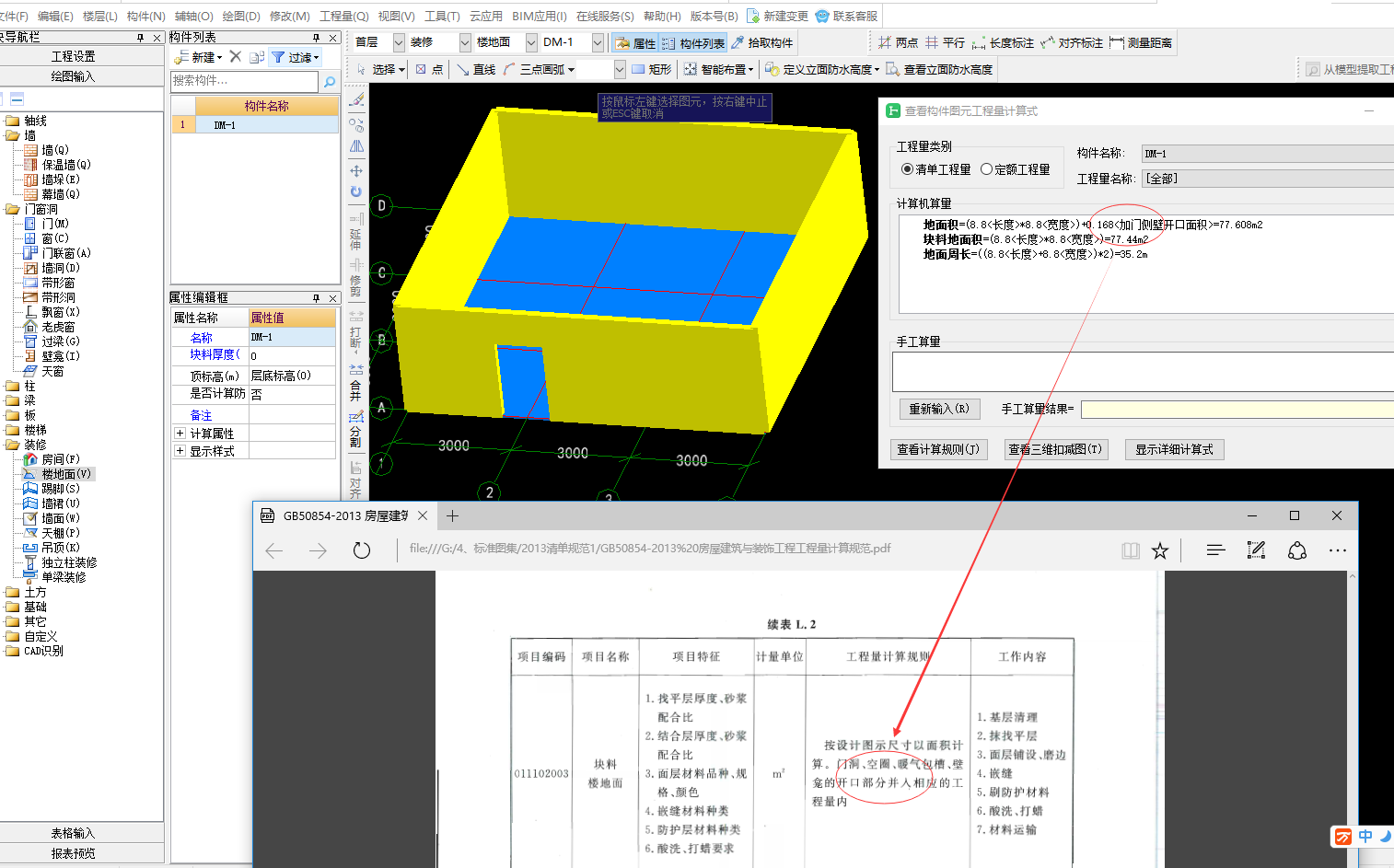
Task: Open 查看立面防水高度 viewer
Action: [940, 69]
